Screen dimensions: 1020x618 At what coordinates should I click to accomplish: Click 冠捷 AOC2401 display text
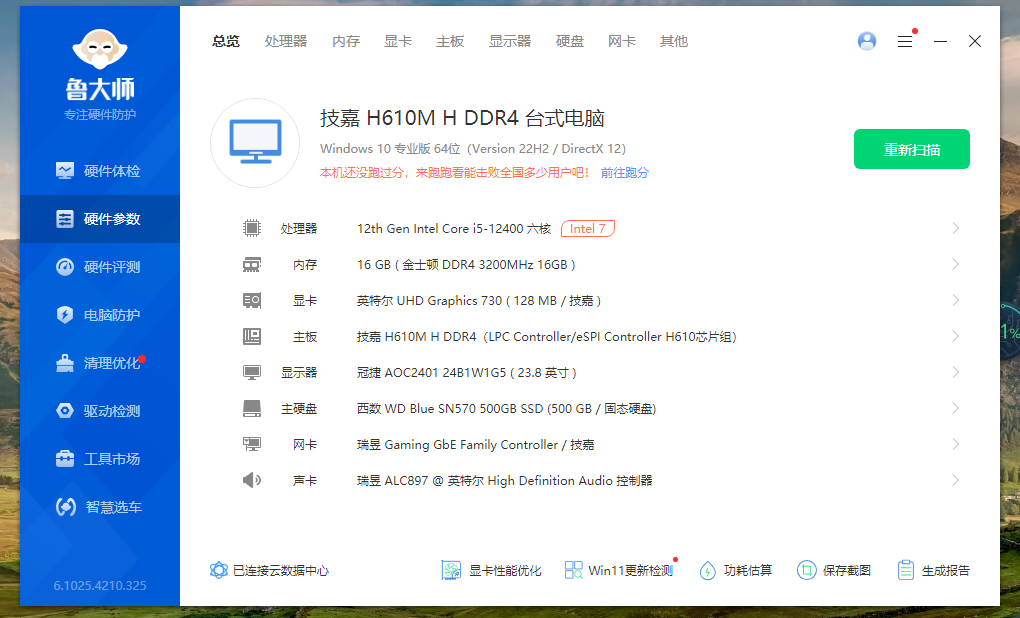466,373
